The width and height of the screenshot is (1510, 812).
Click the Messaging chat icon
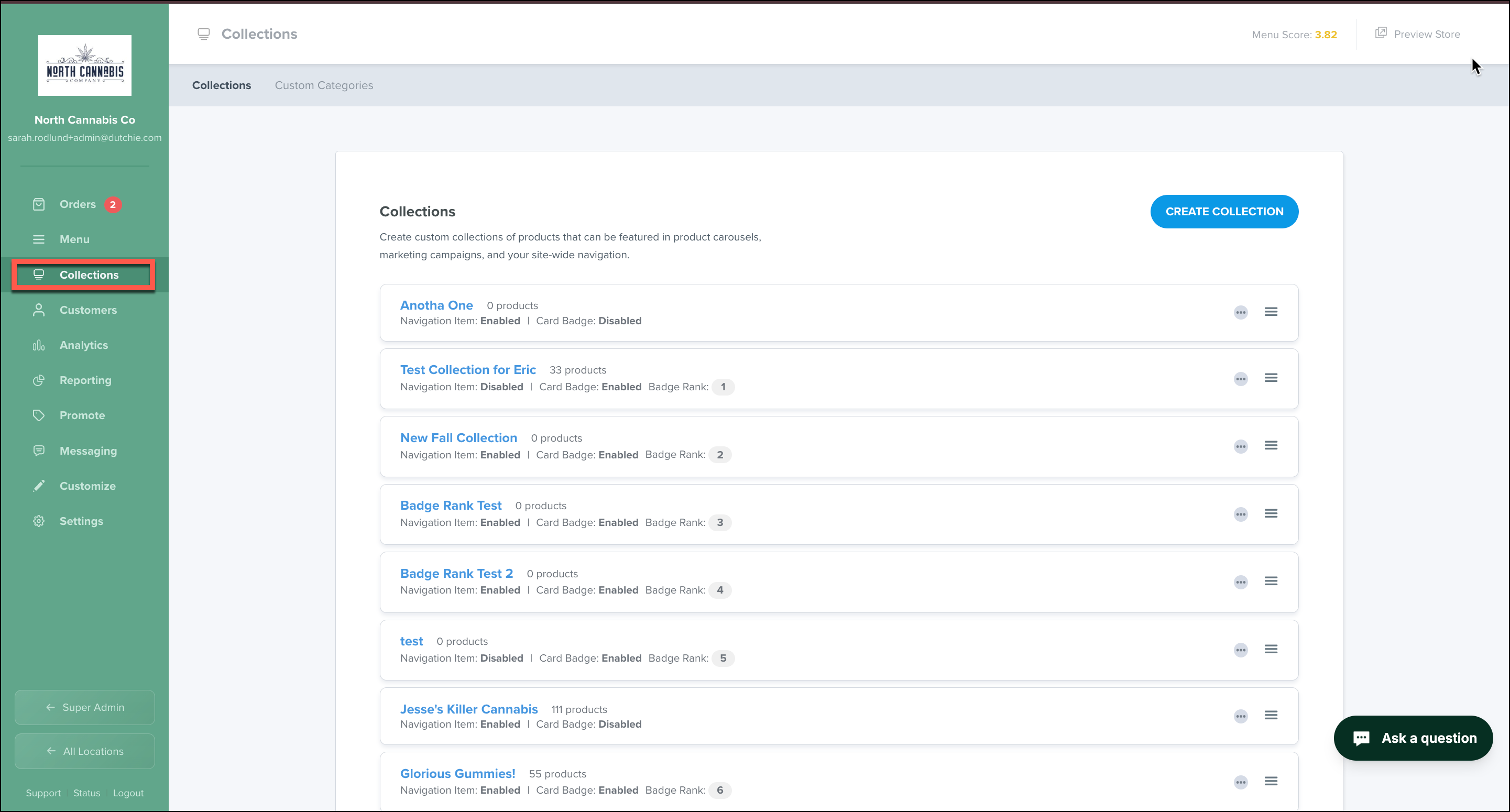(39, 451)
